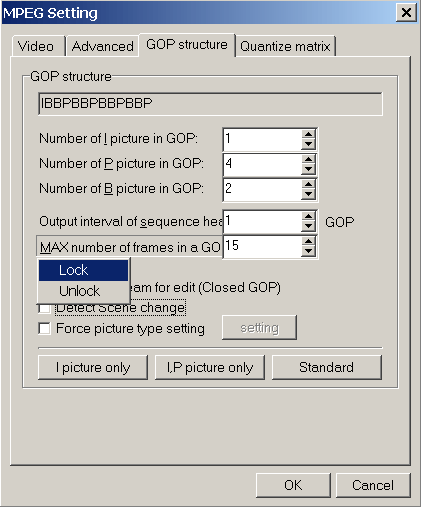Apply the I,P picture only preset
The image size is (421, 507).
(210, 367)
